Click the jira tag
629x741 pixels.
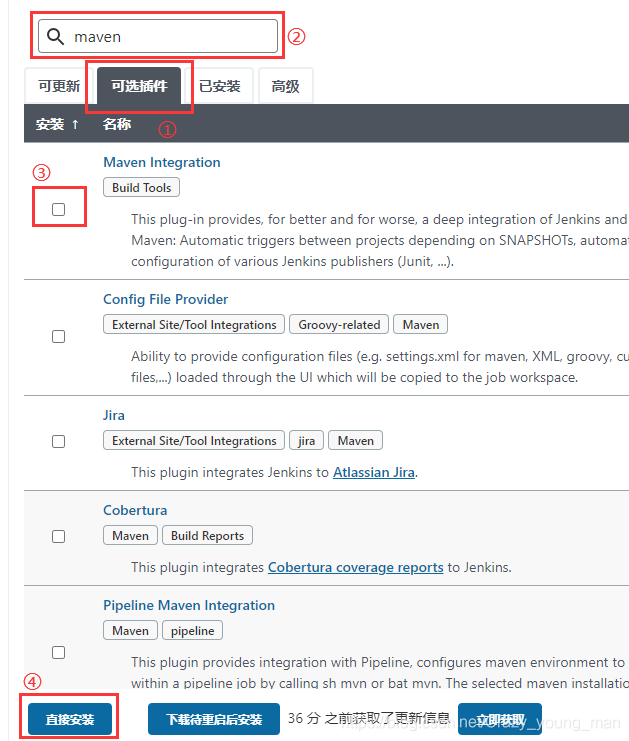(x=306, y=441)
